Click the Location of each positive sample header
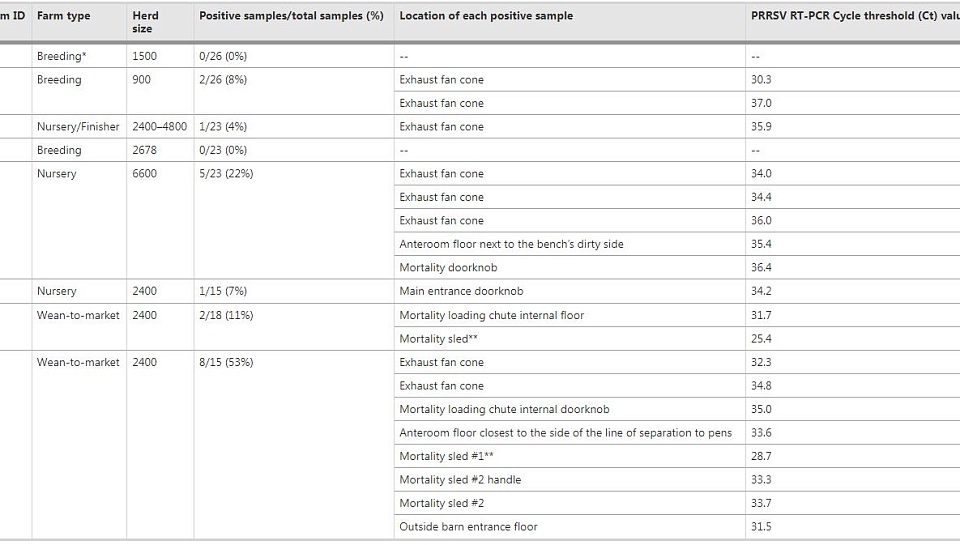This screenshot has width=960, height=545. (x=486, y=16)
